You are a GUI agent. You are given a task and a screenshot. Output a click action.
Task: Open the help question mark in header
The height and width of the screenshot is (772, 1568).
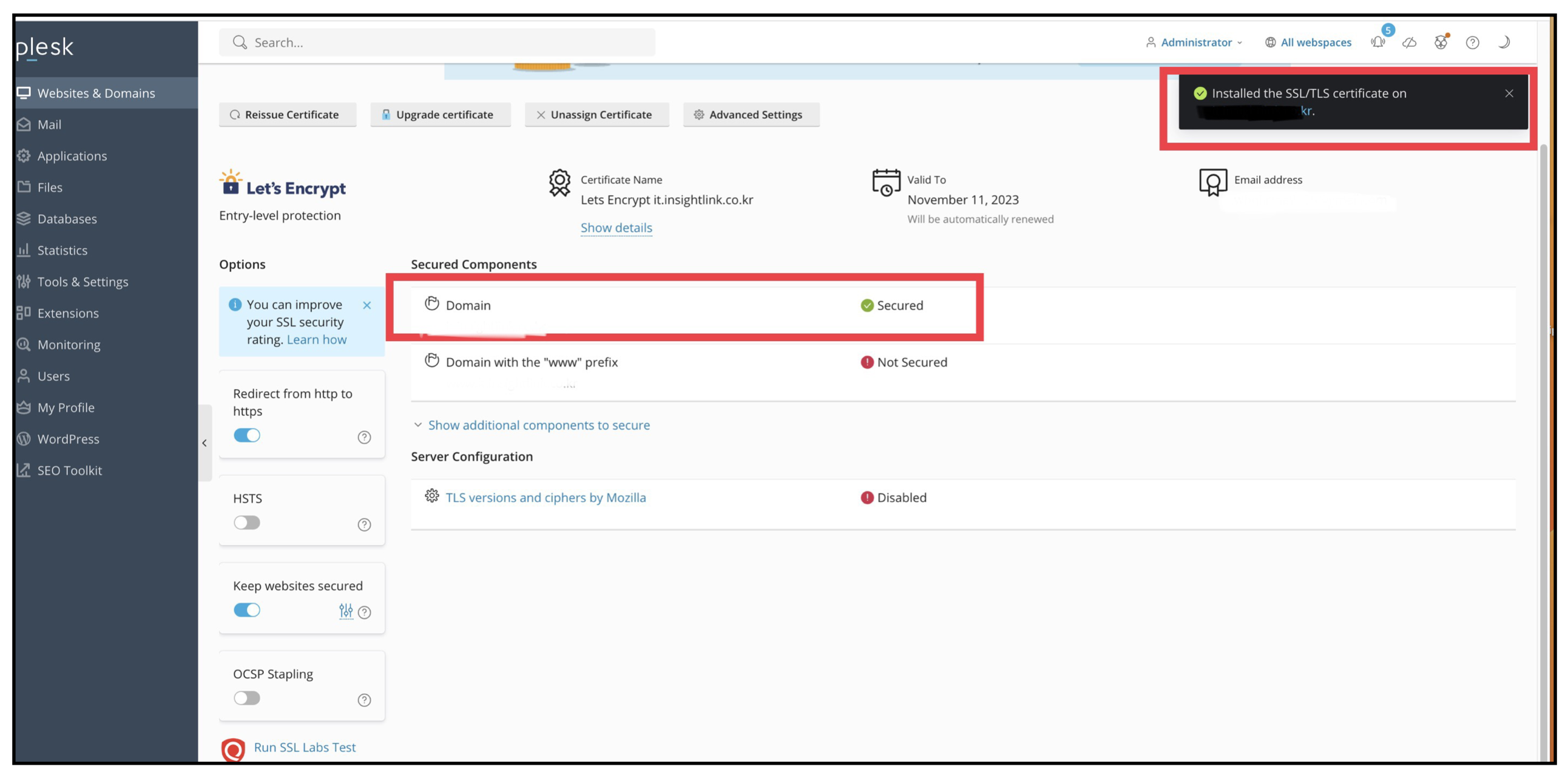[x=1472, y=42]
